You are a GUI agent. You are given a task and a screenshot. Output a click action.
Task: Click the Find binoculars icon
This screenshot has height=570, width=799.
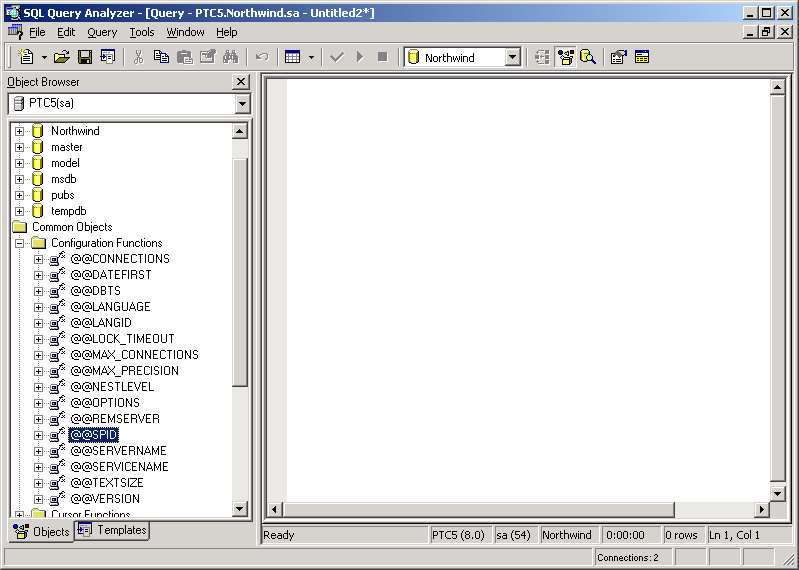pos(229,57)
